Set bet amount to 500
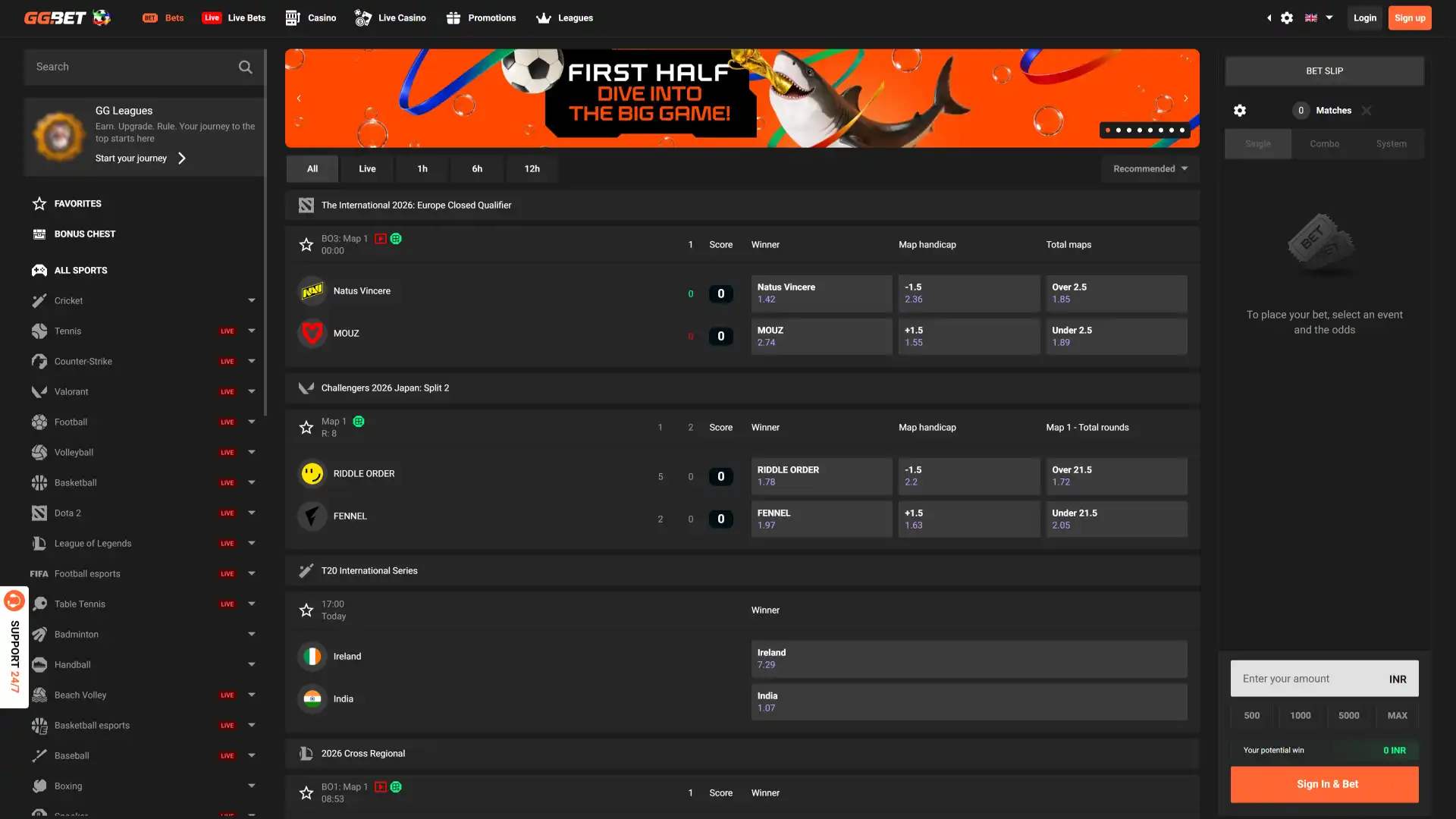The width and height of the screenshot is (1456, 819). pyautogui.click(x=1252, y=715)
